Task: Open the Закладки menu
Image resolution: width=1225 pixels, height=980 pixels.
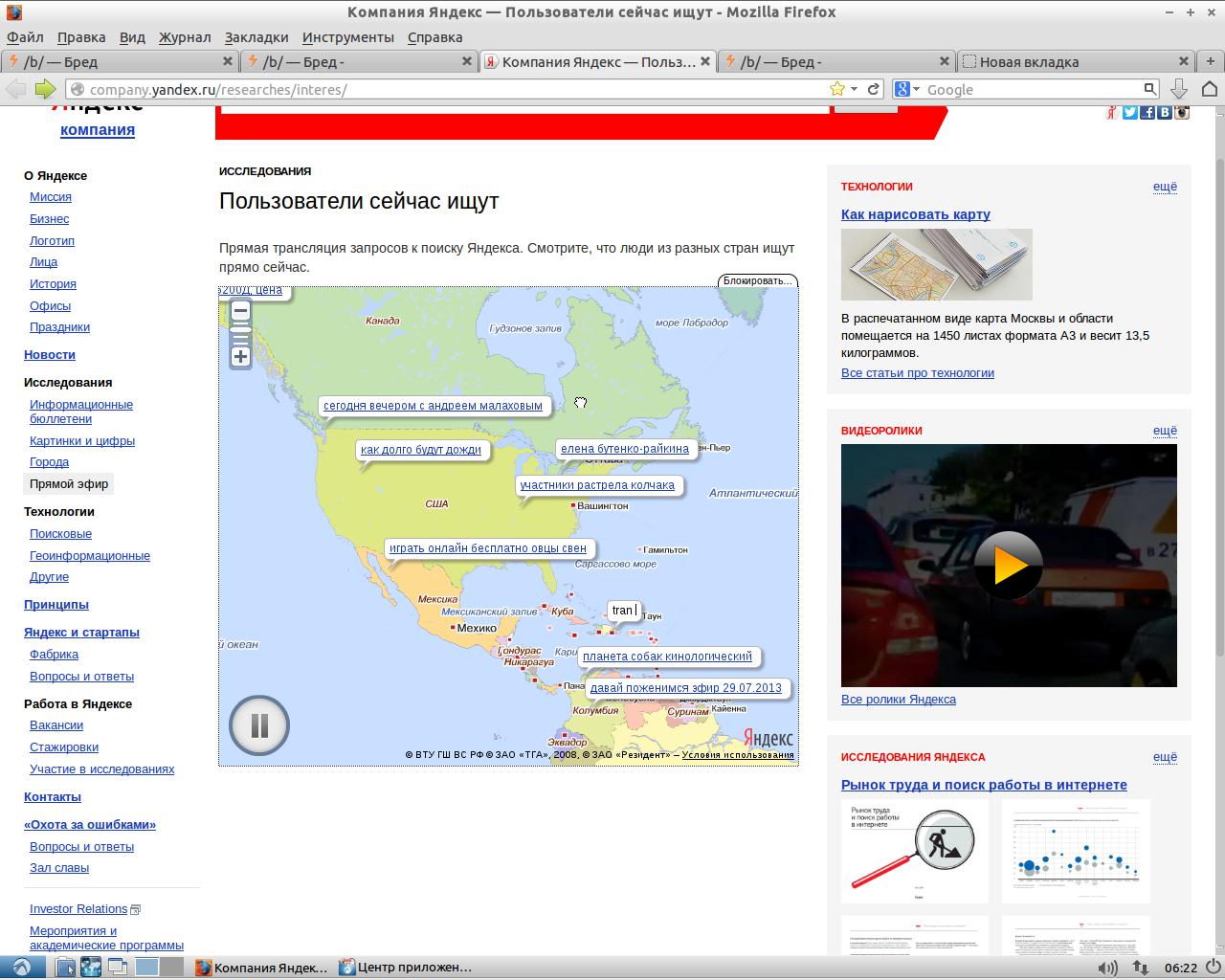Action: pos(256,37)
